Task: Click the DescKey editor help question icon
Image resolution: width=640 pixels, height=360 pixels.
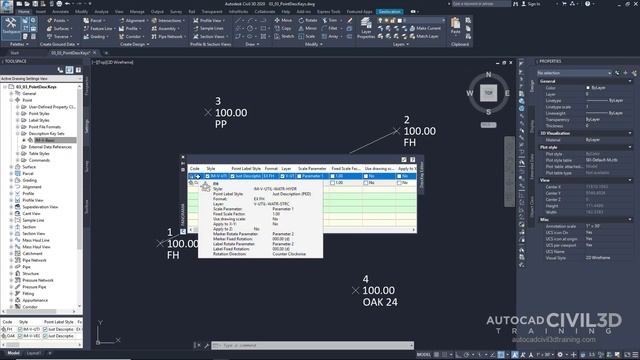Action: (x=413, y=160)
